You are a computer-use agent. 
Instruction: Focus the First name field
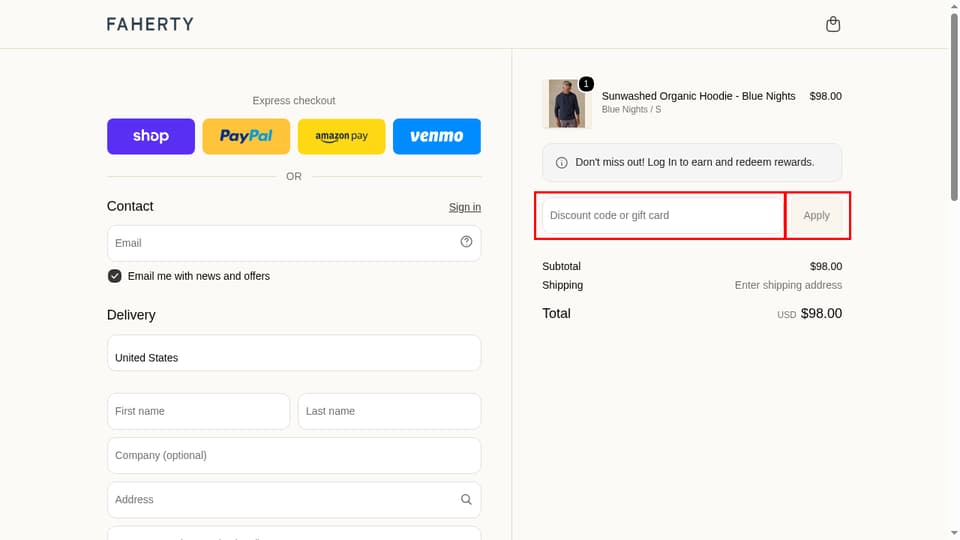coord(198,411)
